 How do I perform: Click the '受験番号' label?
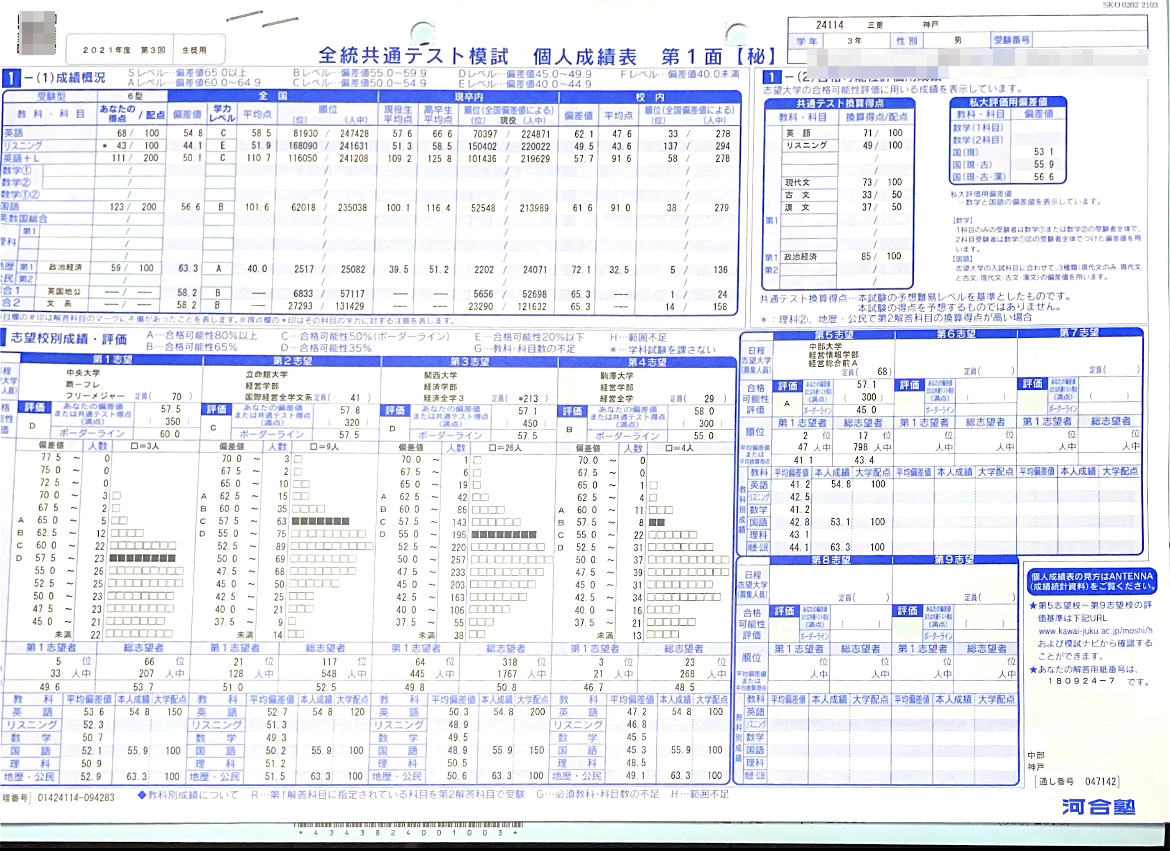[x=1012, y=40]
